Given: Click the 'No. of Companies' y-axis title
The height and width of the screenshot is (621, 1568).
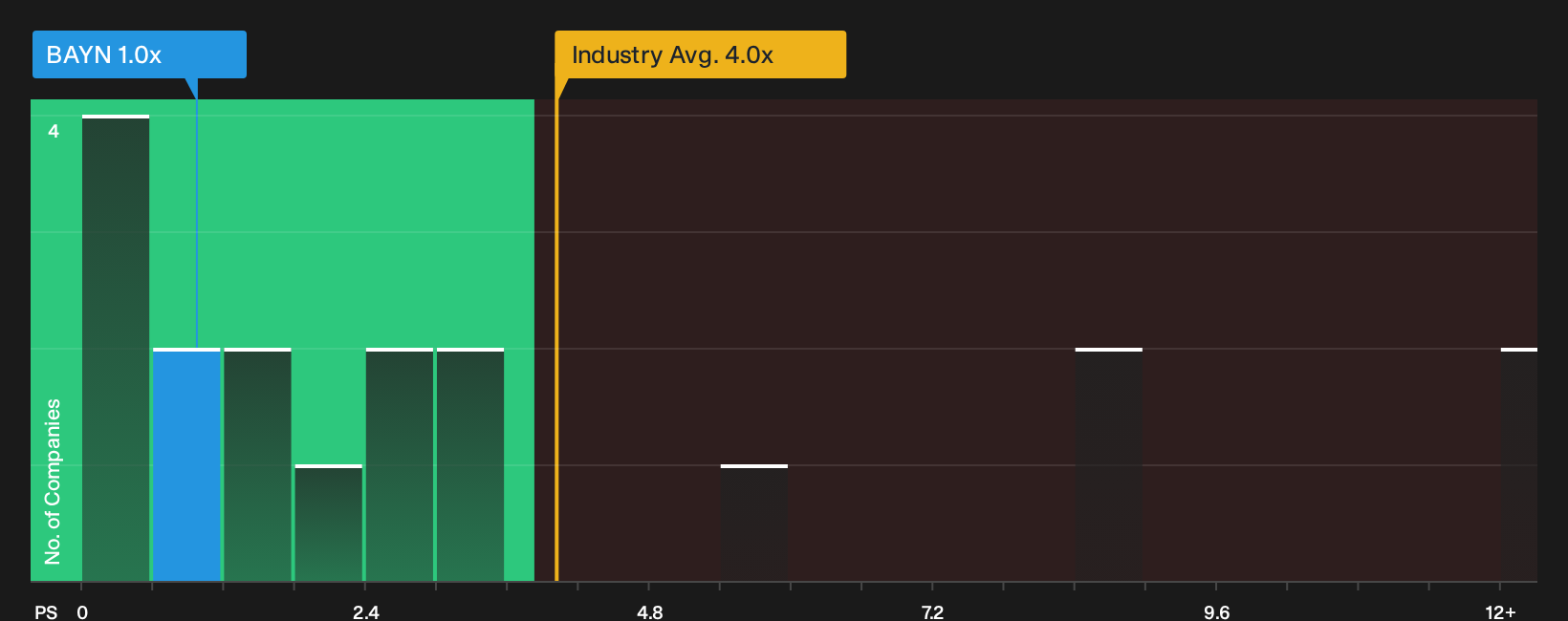Looking at the screenshot, I should click(x=53, y=482).
